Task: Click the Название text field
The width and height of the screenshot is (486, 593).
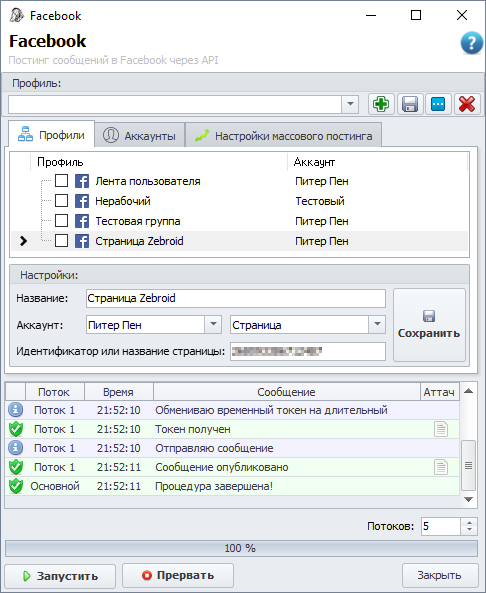Action: tap(236, 298)
